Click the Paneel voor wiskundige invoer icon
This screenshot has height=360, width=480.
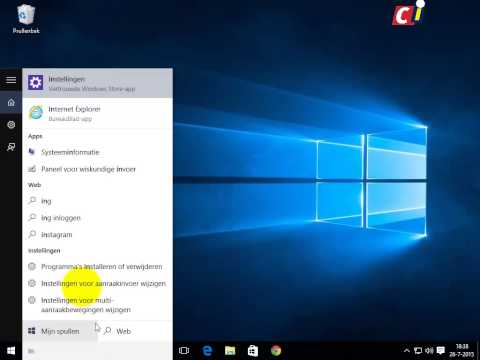pos(32,169)
